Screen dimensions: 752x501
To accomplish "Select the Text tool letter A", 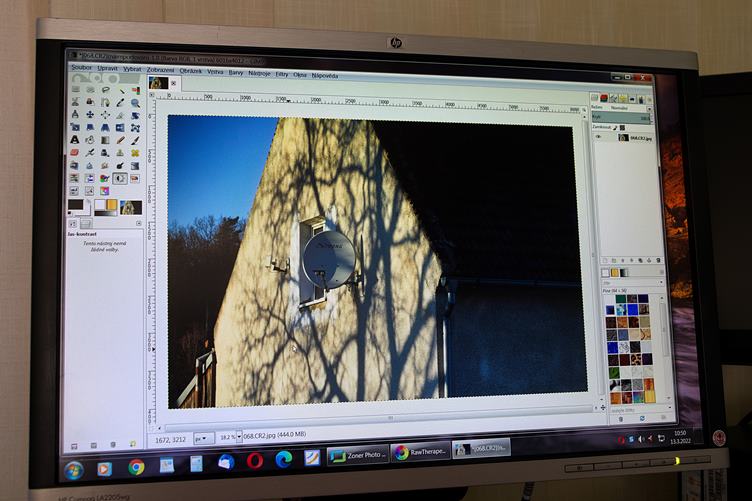I will click(75, 140).
